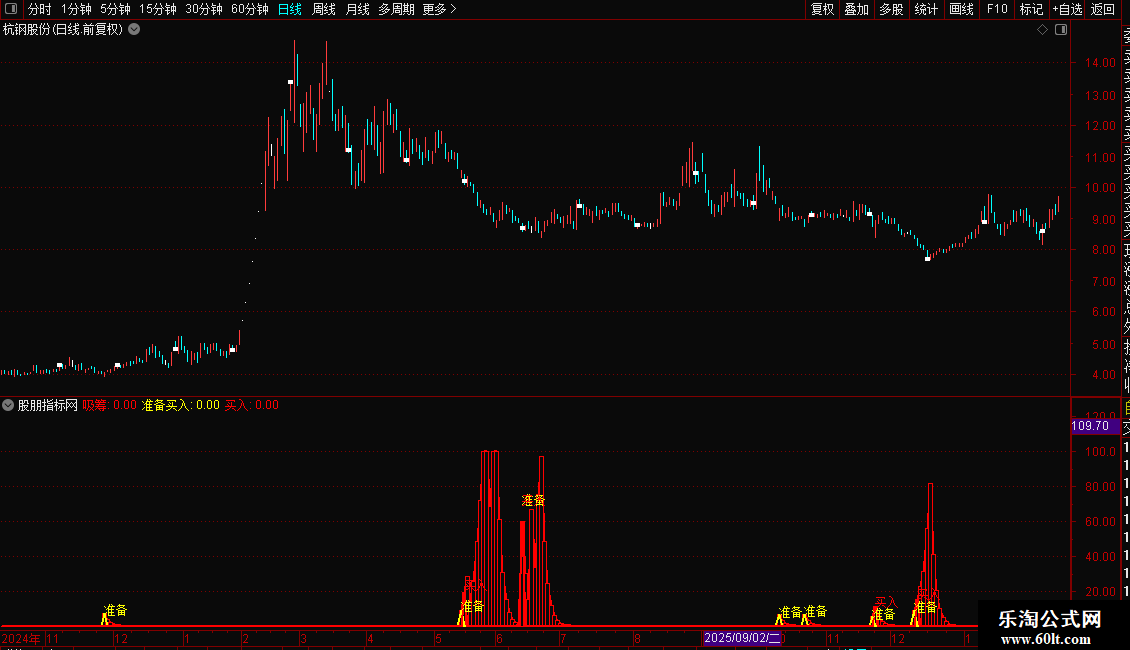The image size is (1130, 650).
Task: Click the diamond icon above price axis
Action: point(1042,30)
